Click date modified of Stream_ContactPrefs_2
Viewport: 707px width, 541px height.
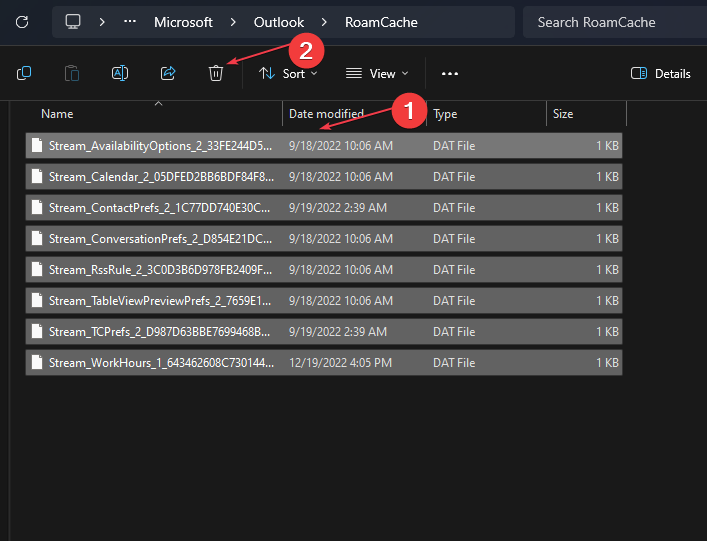click(x=338, y=208)
